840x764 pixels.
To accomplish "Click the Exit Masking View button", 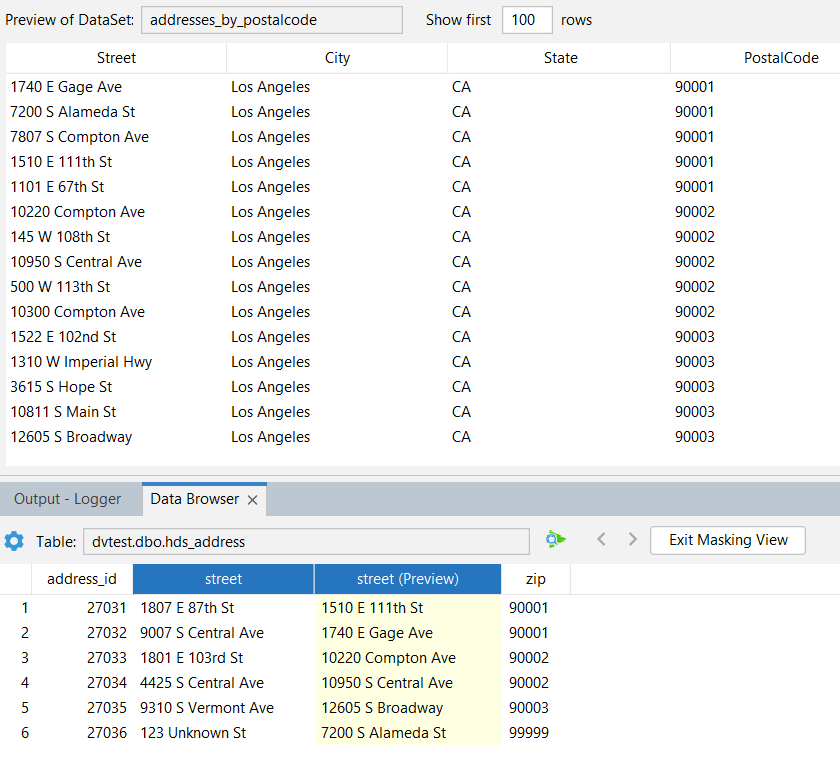I will (x=728, y=540).
